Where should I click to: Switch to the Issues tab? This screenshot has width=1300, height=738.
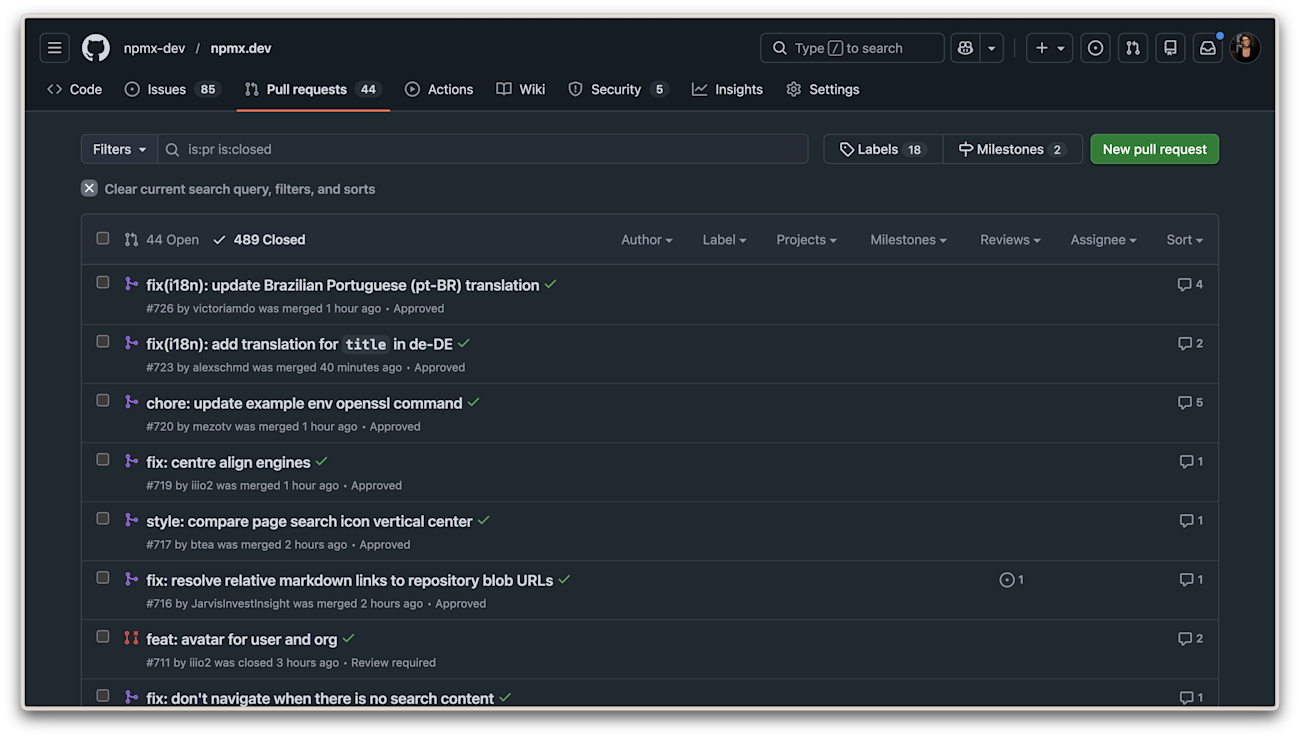click(172, 89)
